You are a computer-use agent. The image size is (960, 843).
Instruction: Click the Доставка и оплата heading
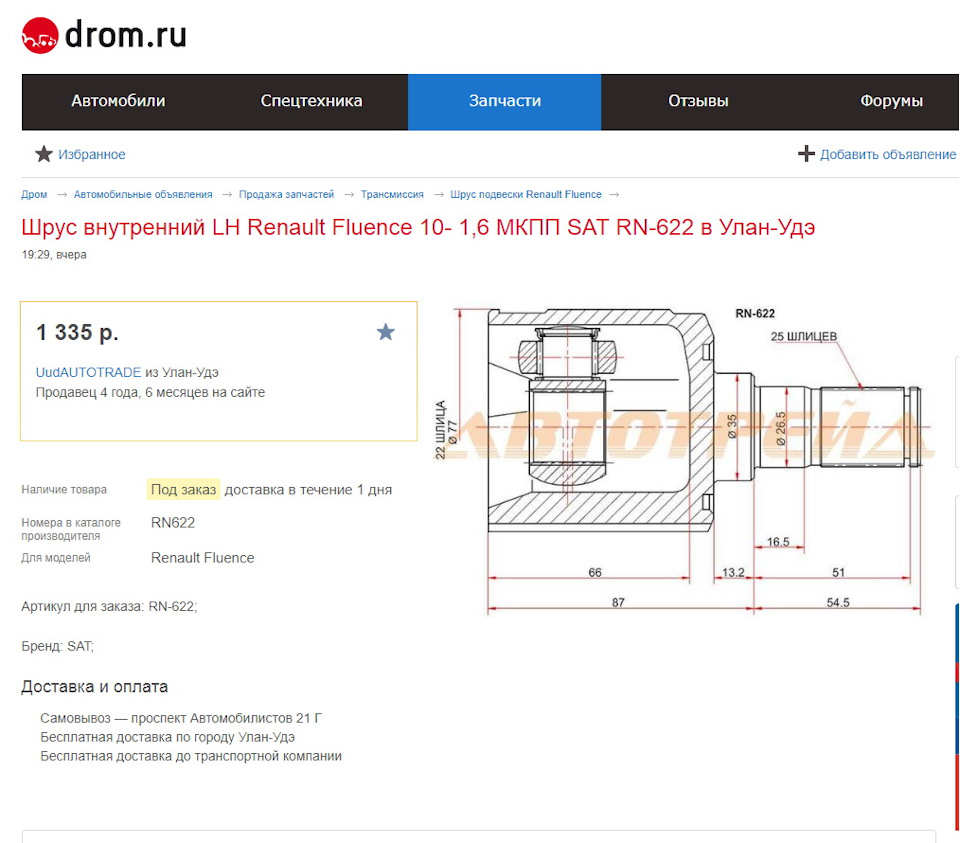click(94, 687)
